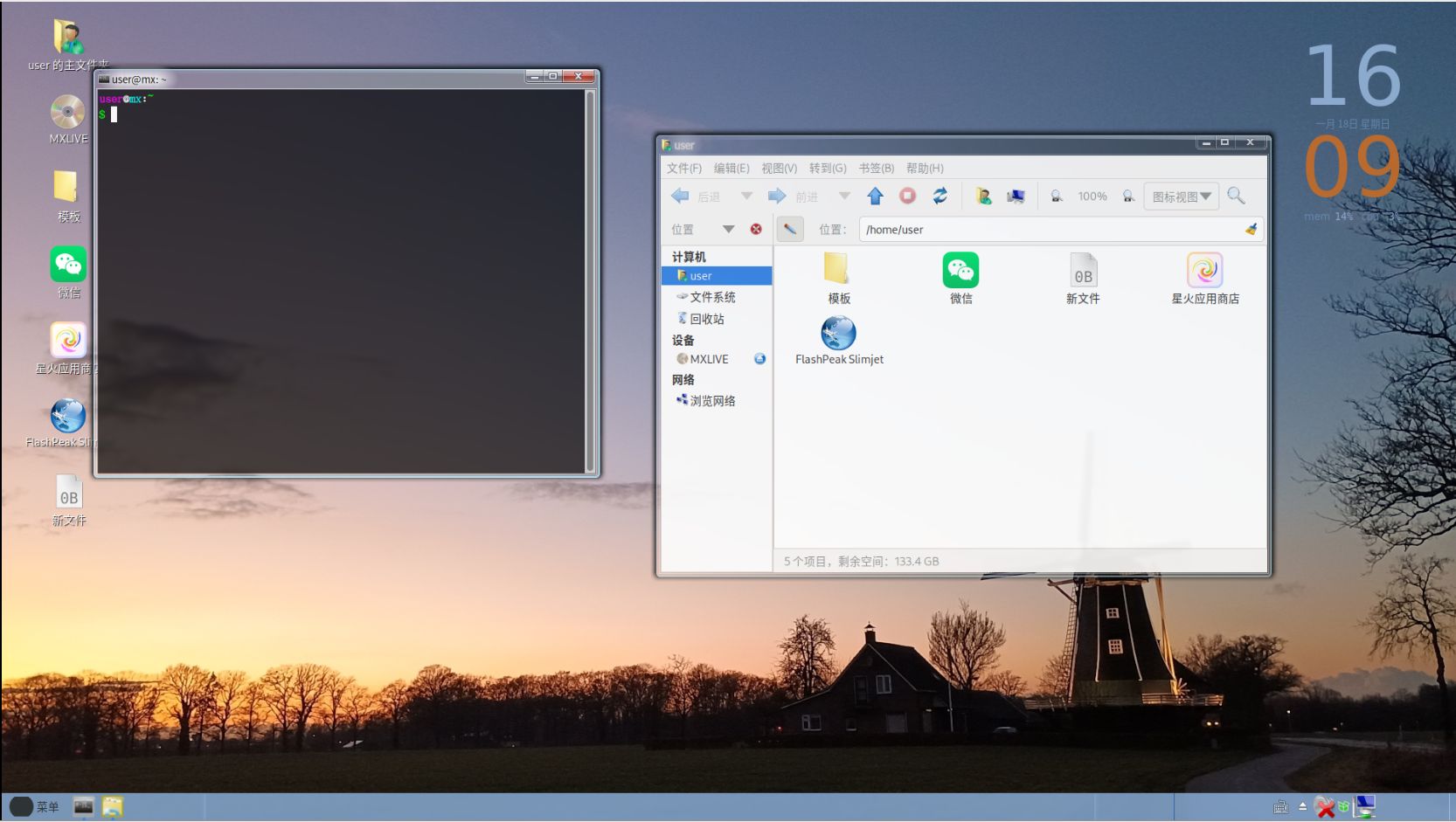1456x822 pixels.
Task: Reset zoom by clicking 100%
Action: pos(1092,197)
